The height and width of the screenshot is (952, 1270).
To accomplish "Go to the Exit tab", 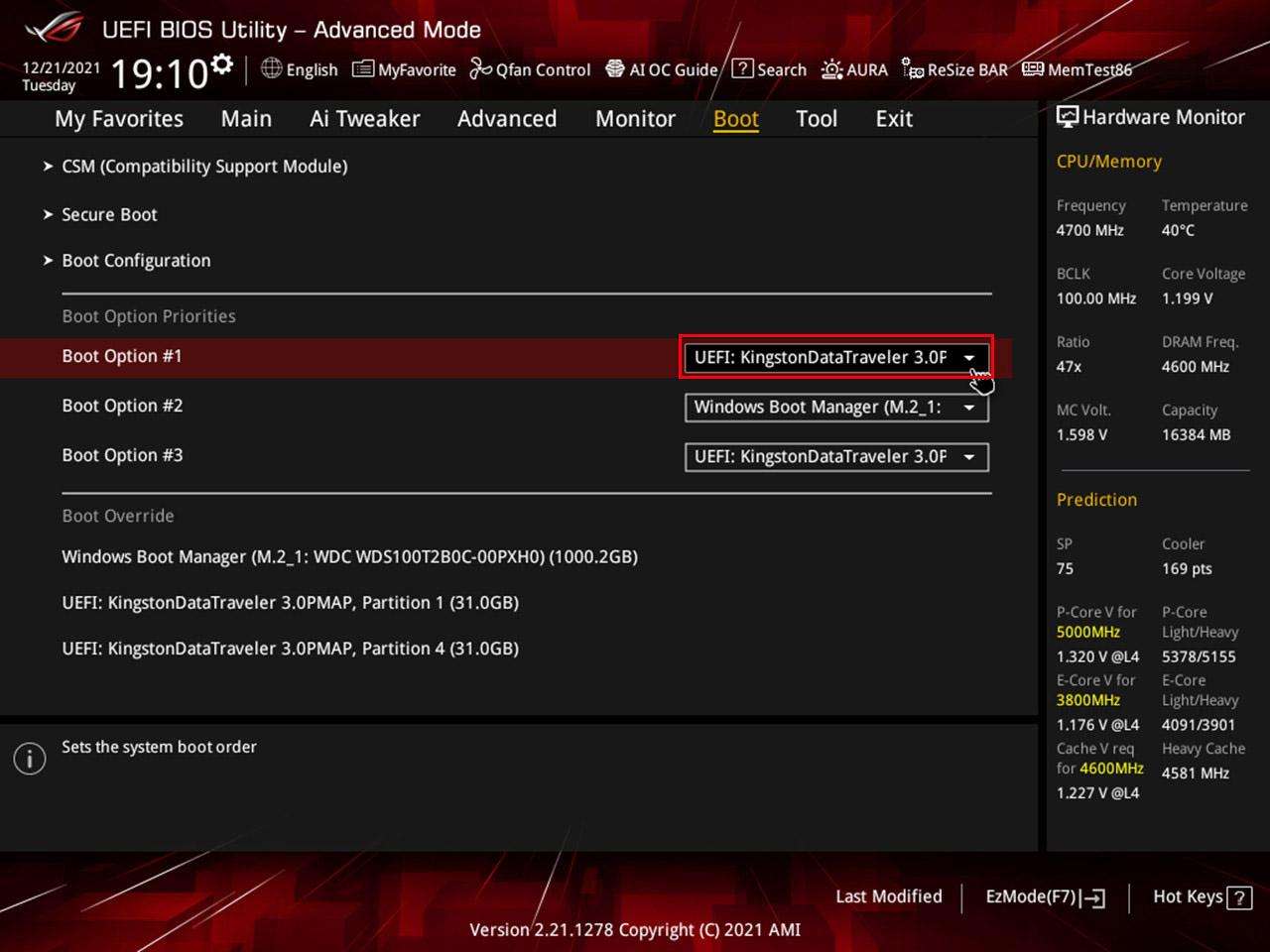I will [x=894, y=119].
